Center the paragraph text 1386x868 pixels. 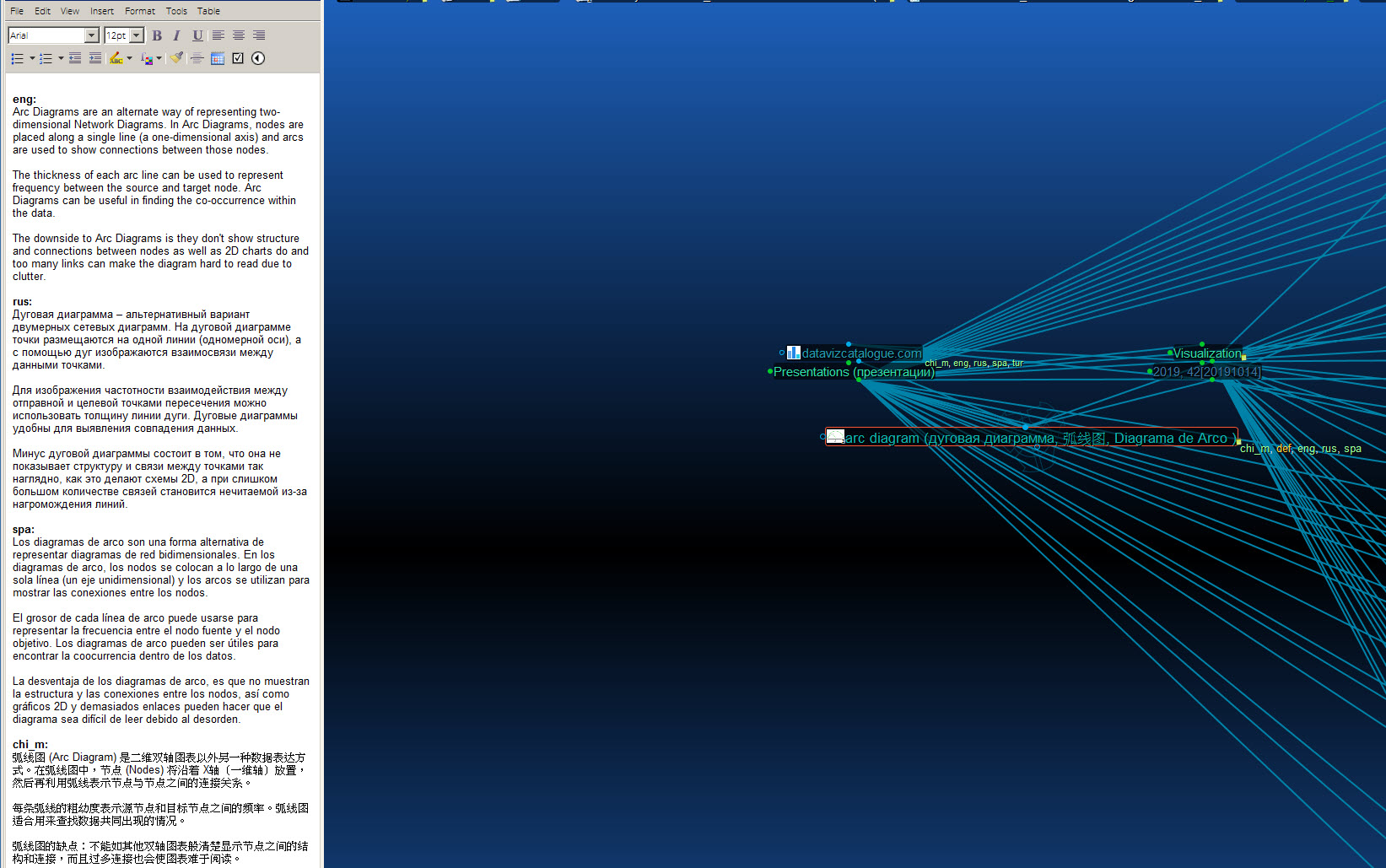tap(239, 35)
